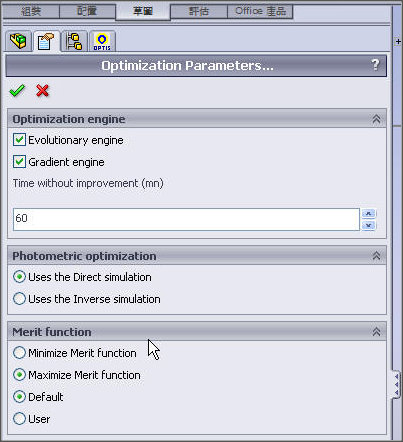Image resolution: width=403 pixels, height=442 pixels.
Task: Click the side panel collapse arrows handle
Action: tap(396, 385)
